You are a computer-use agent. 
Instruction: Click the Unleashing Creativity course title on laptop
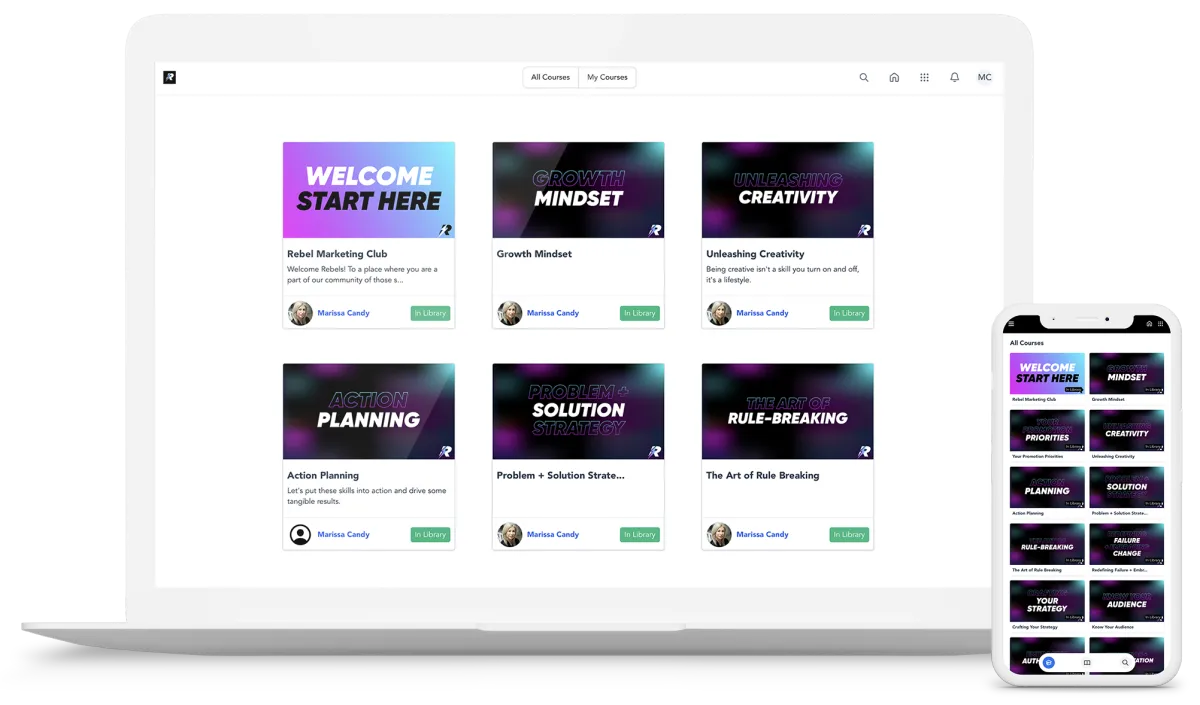click(755, 254)
